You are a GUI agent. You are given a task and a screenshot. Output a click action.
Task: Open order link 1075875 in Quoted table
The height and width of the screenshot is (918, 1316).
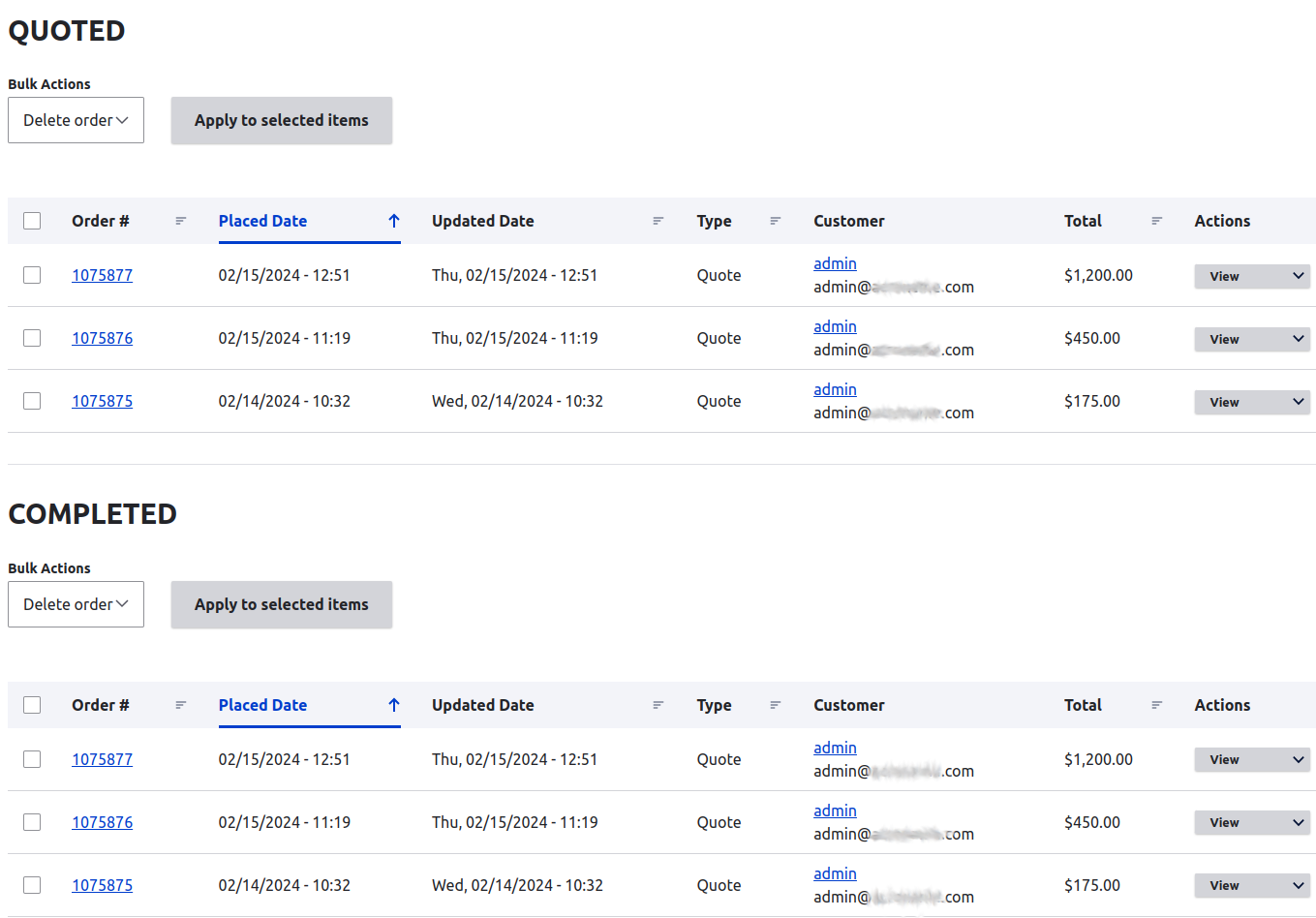[102, 401]
